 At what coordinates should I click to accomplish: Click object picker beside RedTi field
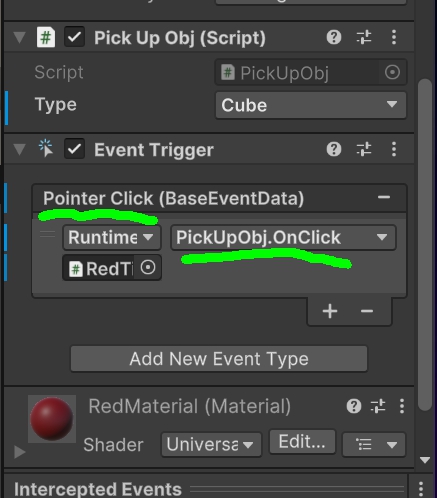[148, 267]
